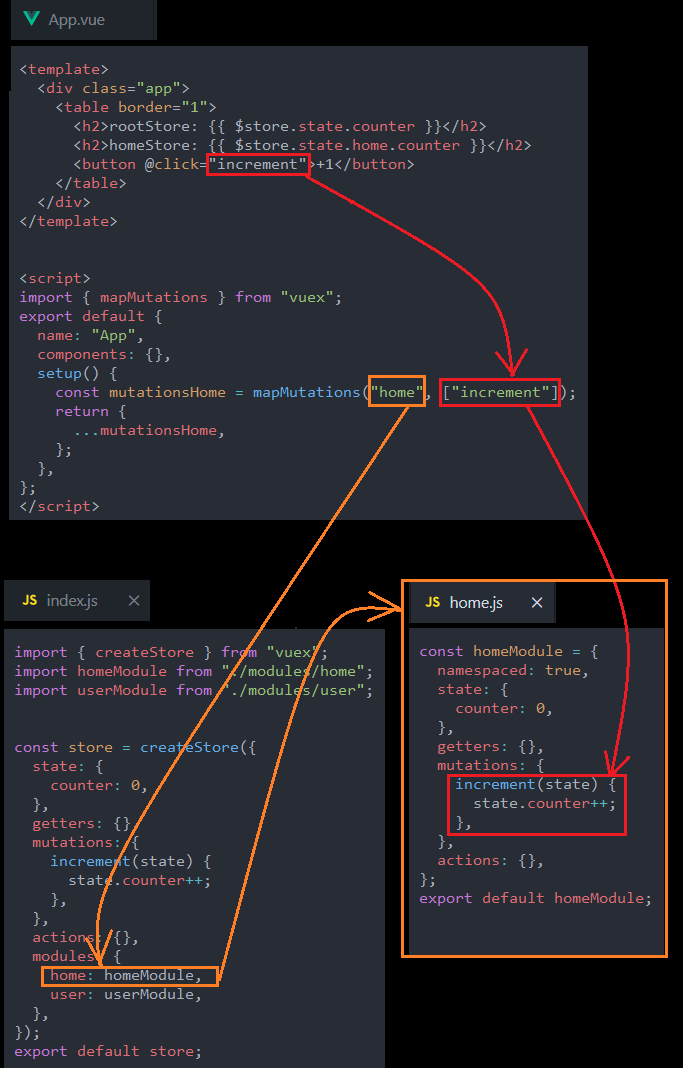Click the '...mutationsHome,' spread line
The width and height of the screenshot is (683, 1068).
[x=149, y=430]
